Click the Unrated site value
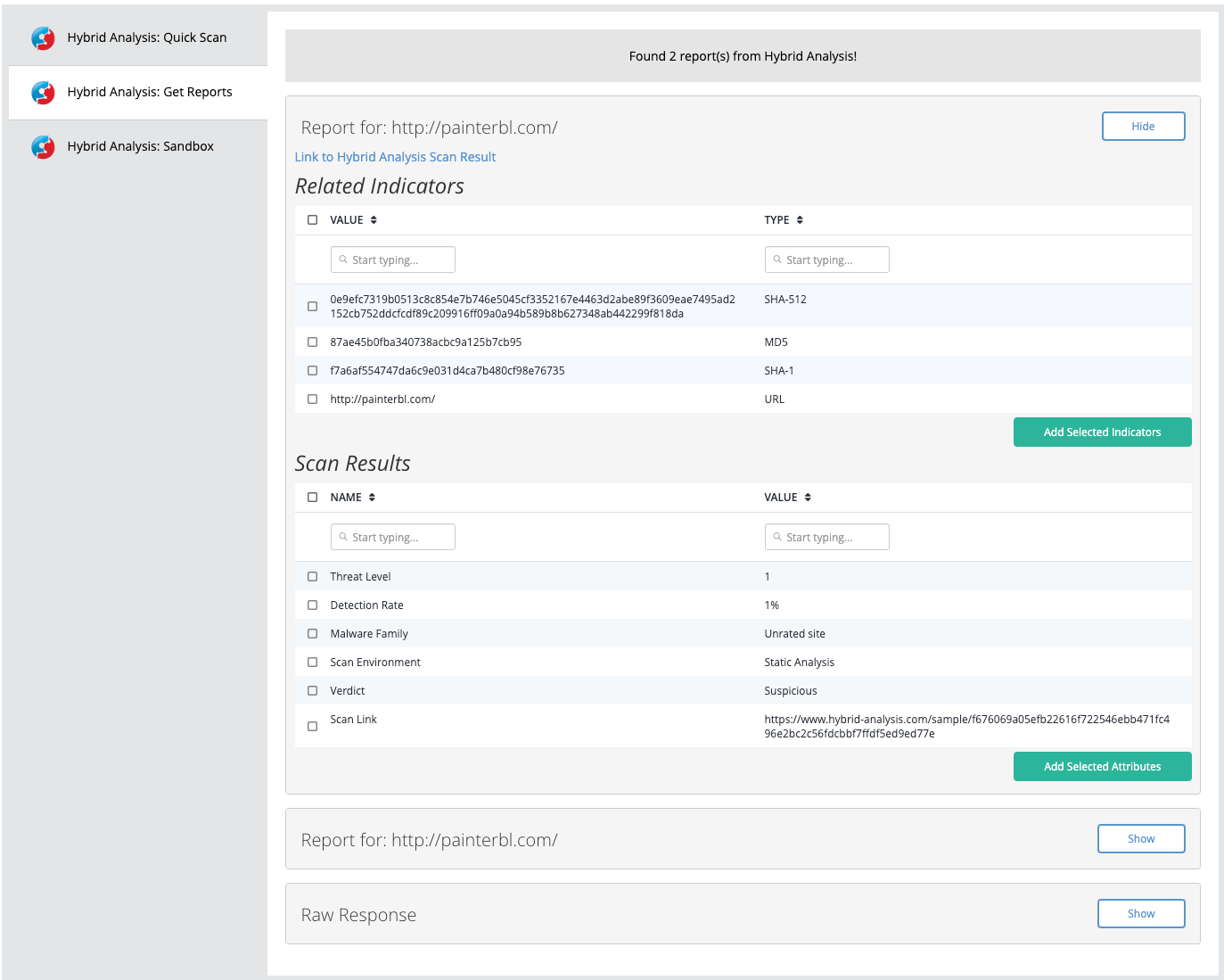The image size is (1224, 980). [795, 634]
